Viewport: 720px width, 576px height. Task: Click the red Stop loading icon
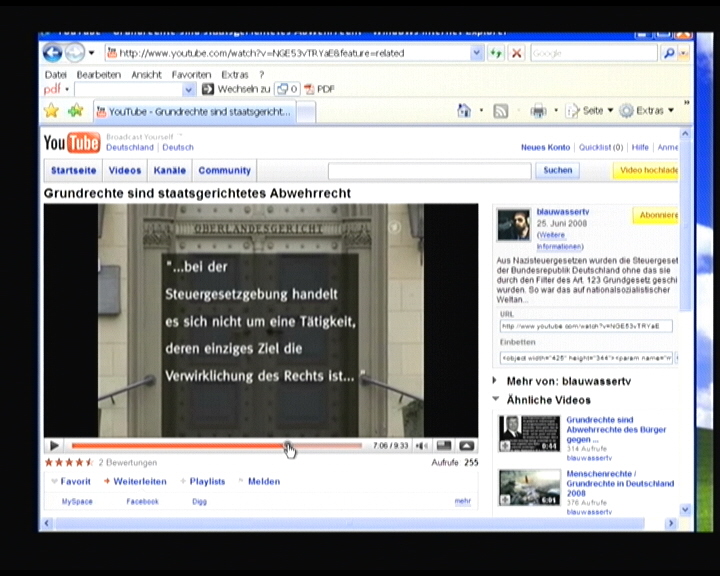pos(516,53)
